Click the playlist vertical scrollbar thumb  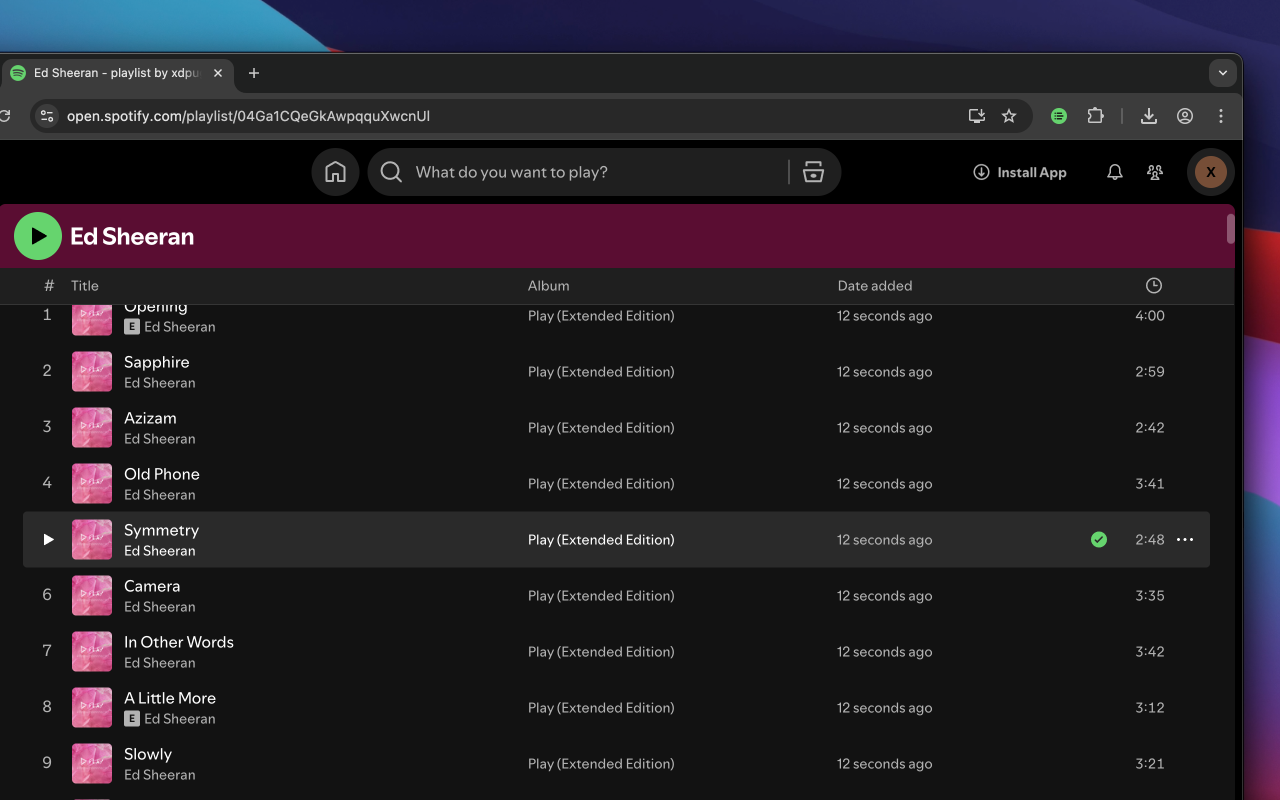tap(1231, 229)
